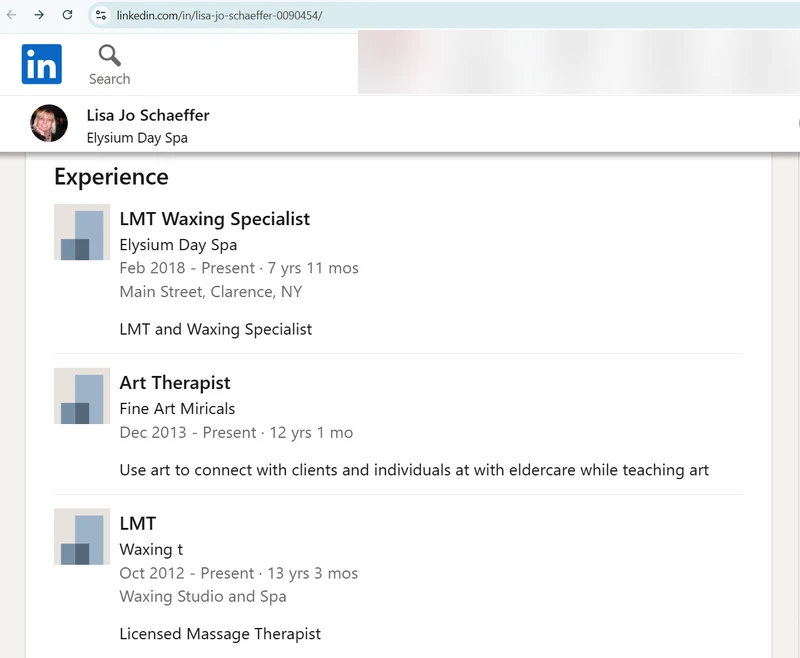Open the Art Therapist position title
This screenshot has width=800, height=658.
[174, 383]
